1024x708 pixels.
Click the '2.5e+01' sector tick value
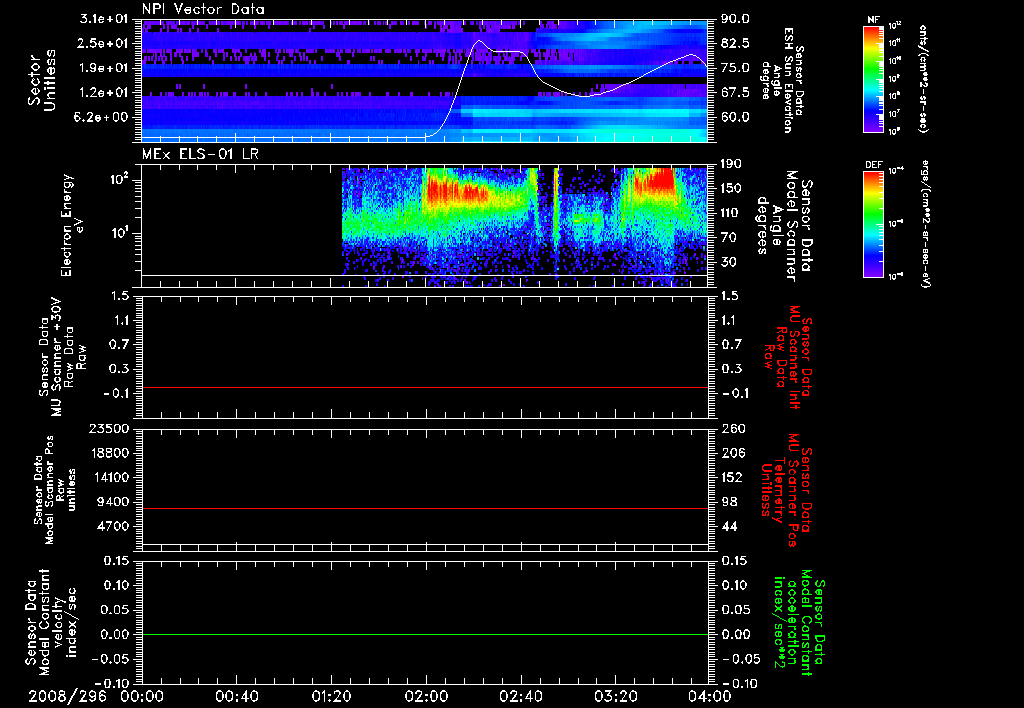coord(104,43)
